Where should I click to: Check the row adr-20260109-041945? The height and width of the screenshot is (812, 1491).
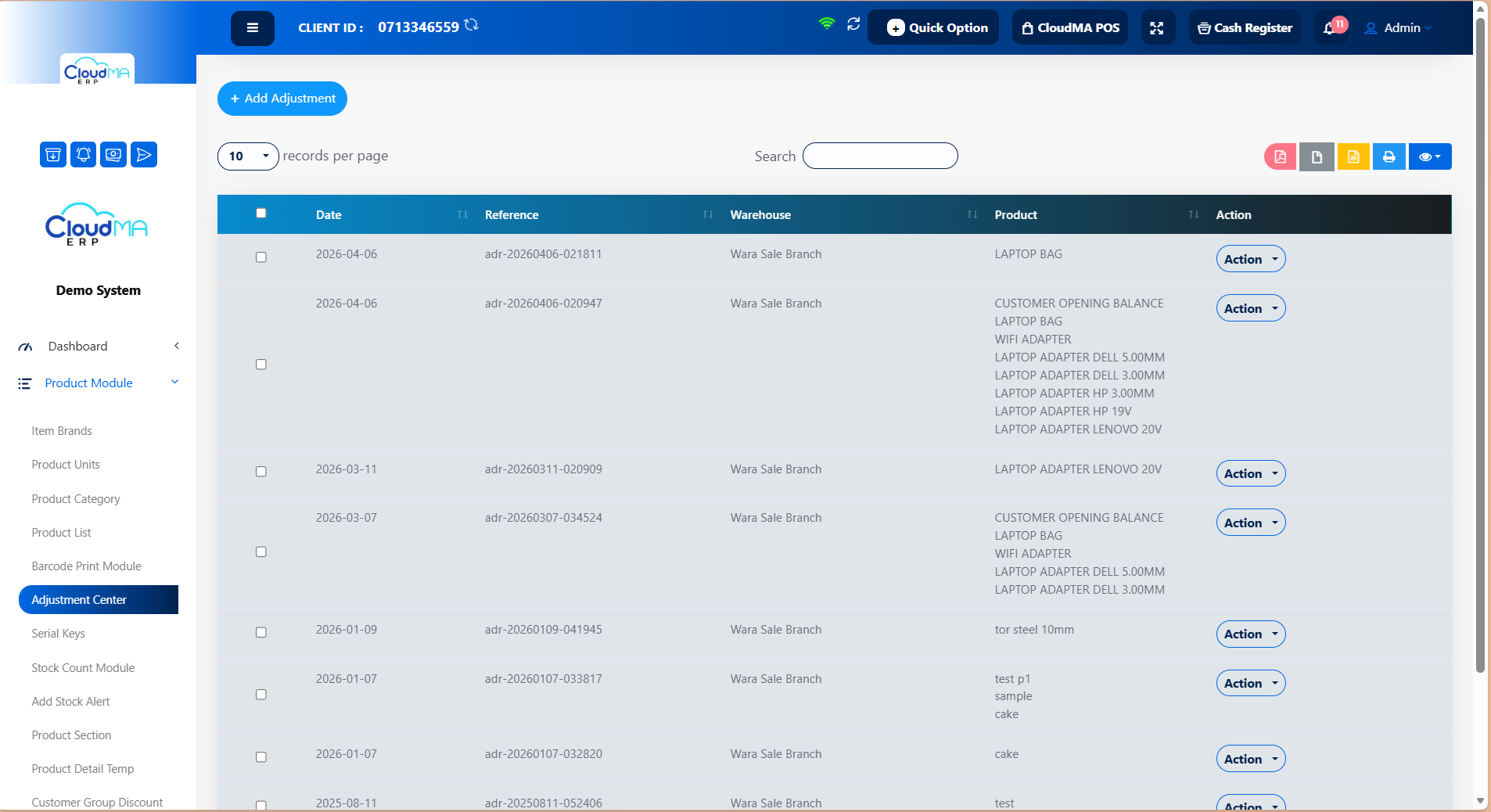coord(261,632)
